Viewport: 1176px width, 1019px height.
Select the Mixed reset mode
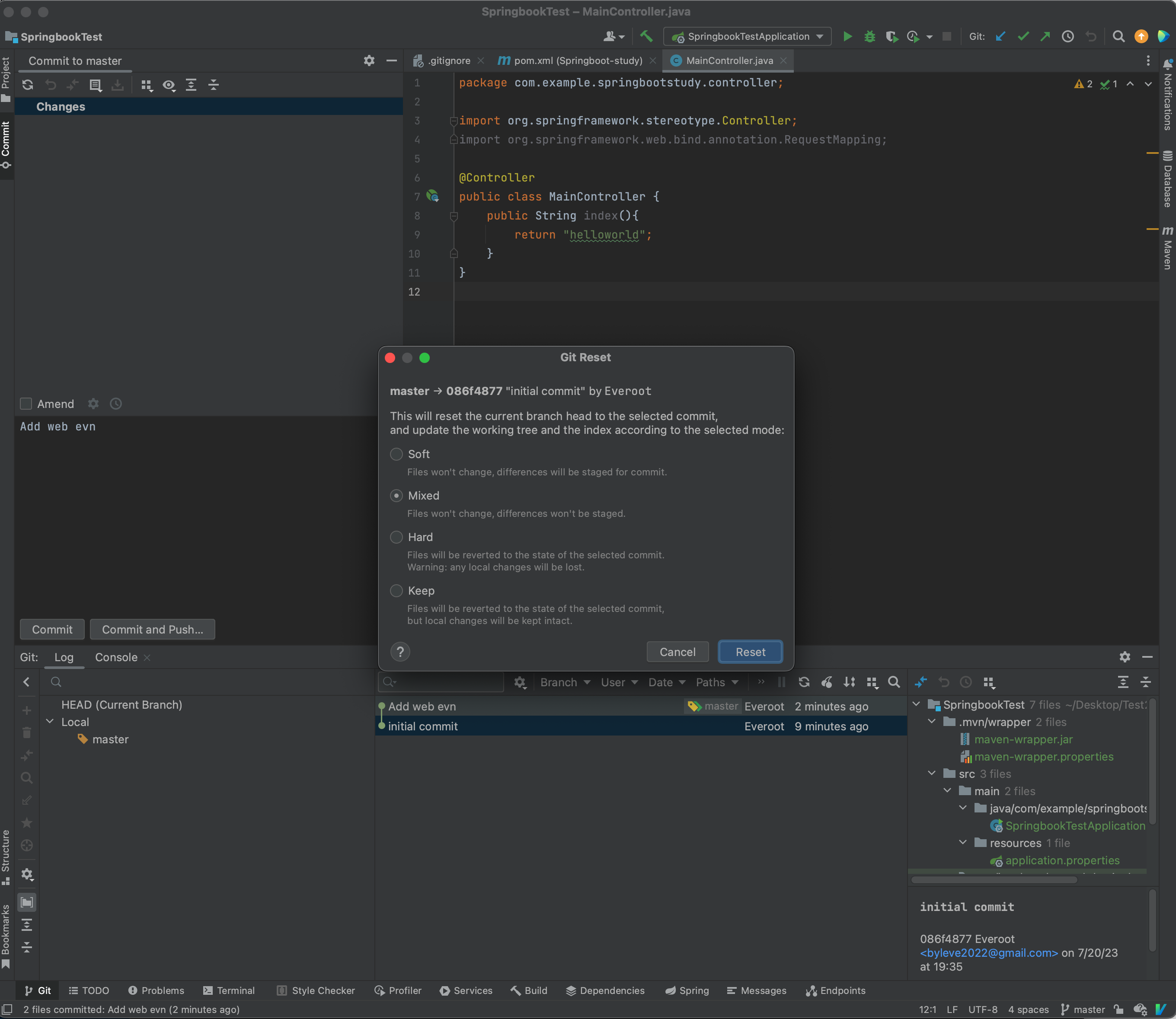click(x=396, y=495)
